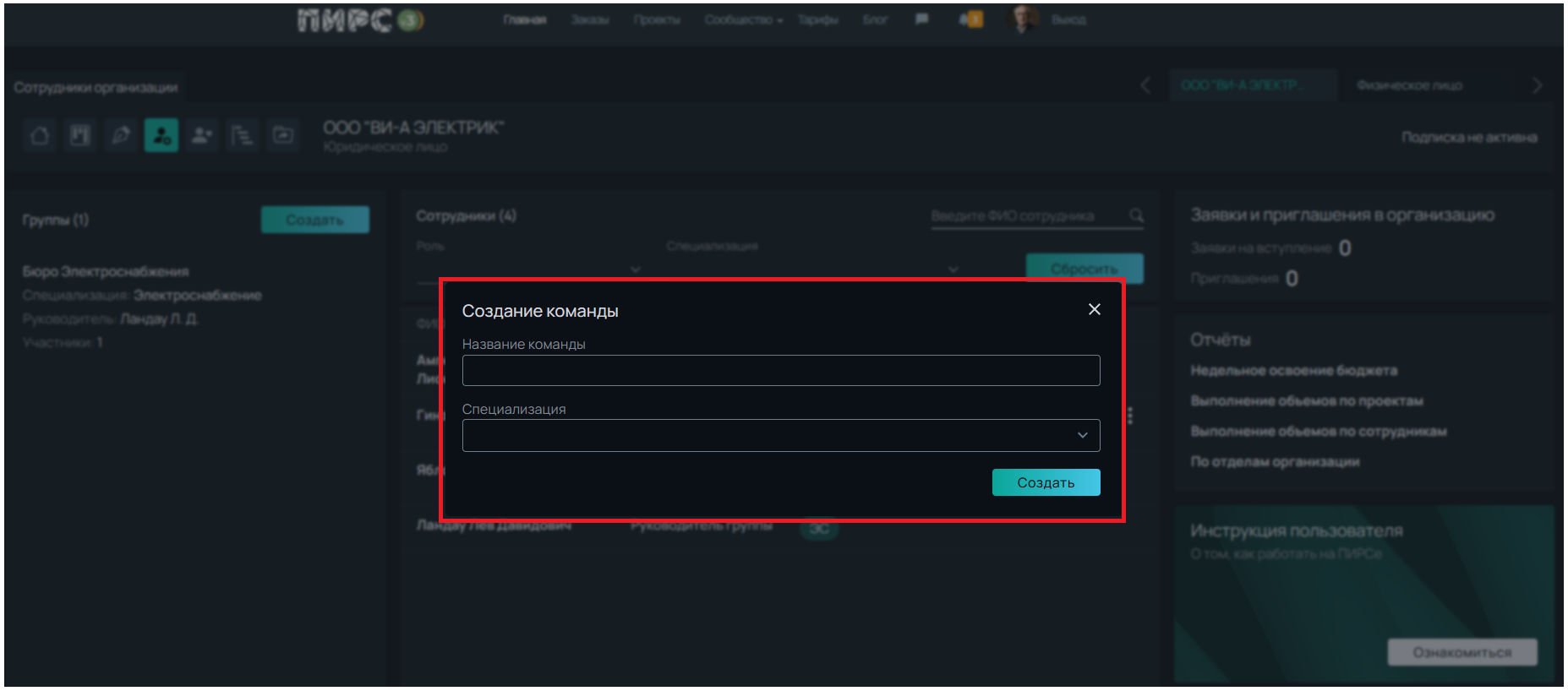Click the Название команды input field
Viewport: 1568px width, 691px height.
(780, 370)
